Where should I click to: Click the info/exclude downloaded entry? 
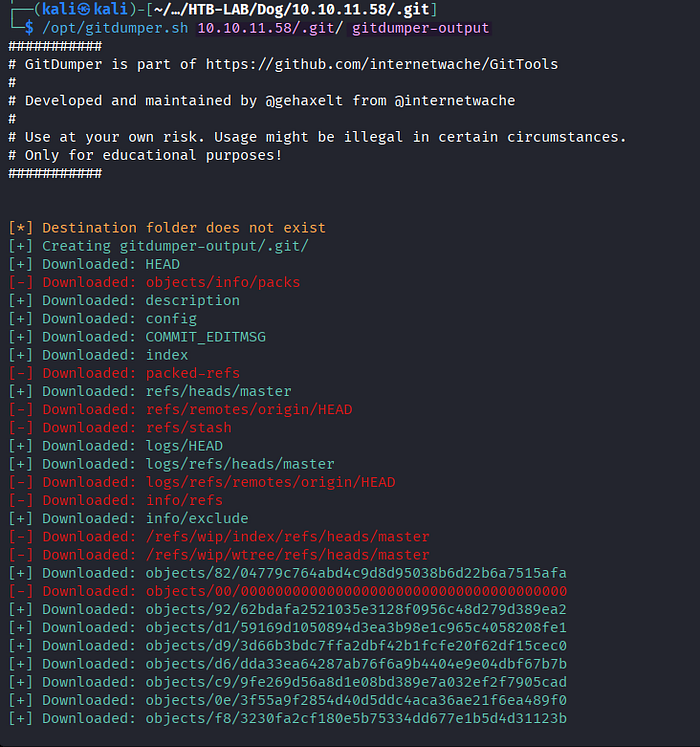click(197, 518)
